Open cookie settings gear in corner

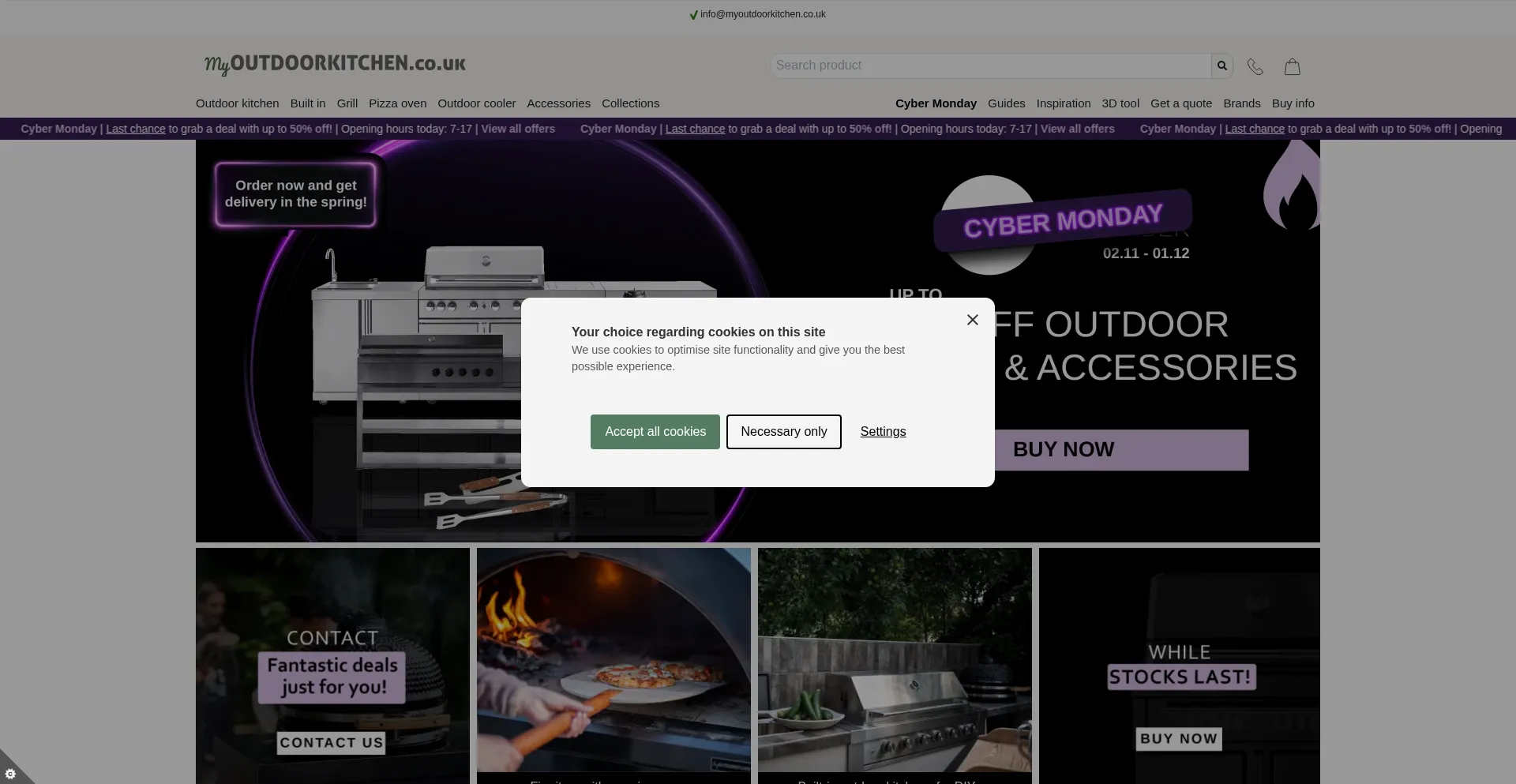10,774
